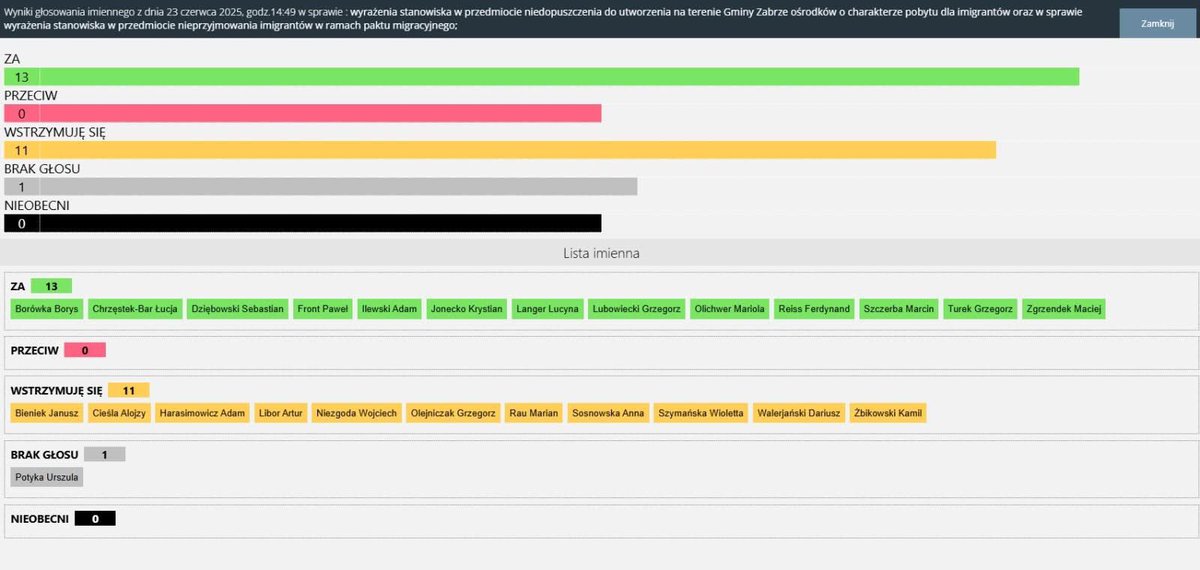
Task: Click the yellow 11 badge in name list
Action: coord(128,390)
